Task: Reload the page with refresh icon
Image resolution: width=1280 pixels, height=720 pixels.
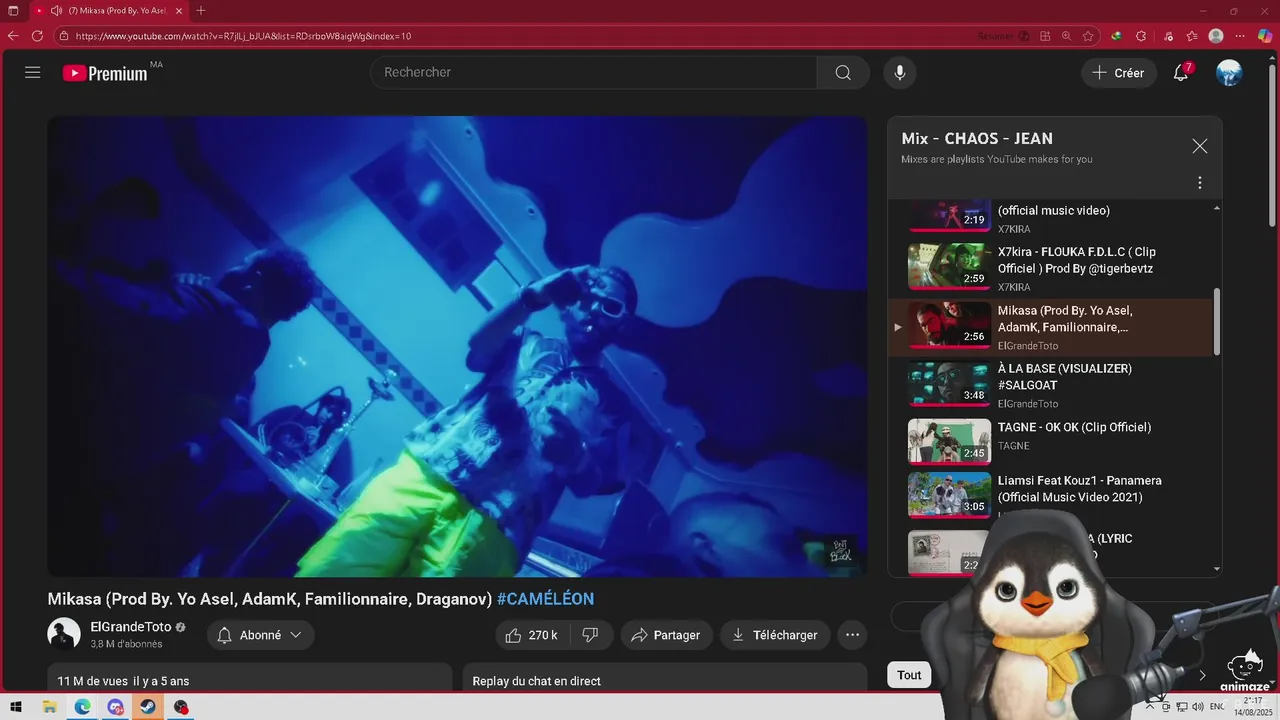Action: pyautogui.click(x=37, y=36)
